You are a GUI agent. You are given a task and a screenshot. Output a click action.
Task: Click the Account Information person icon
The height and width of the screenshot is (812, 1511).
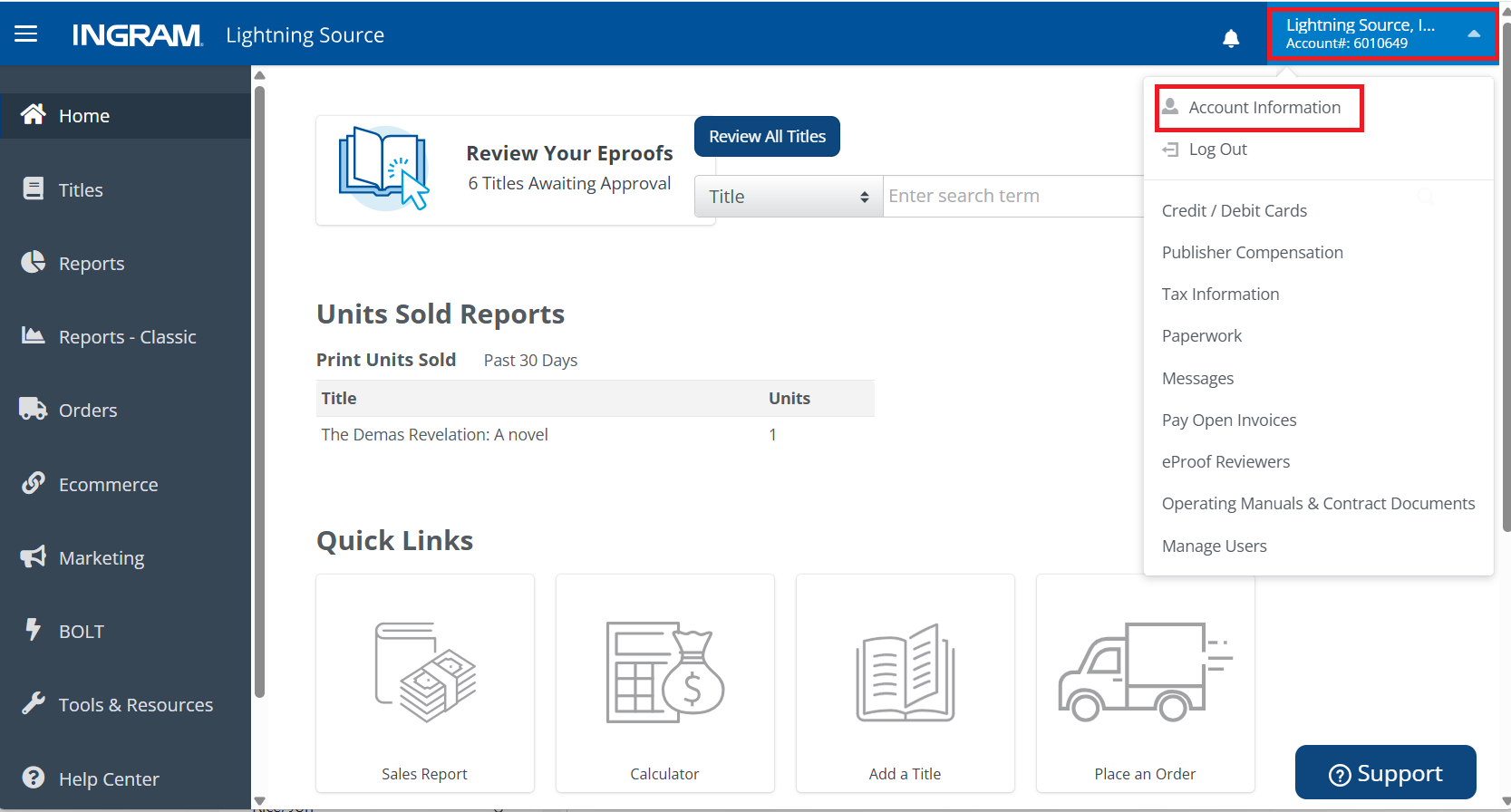(x=1170, y=107)
